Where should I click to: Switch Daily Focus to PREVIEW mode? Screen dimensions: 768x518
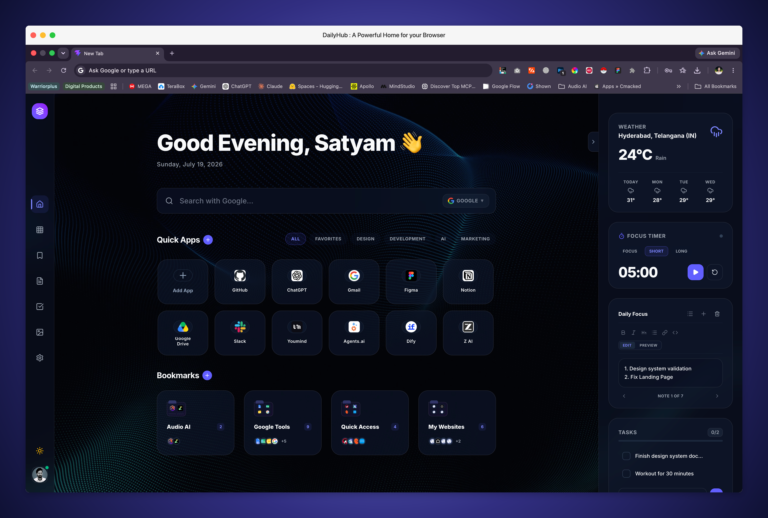coord(648,345)
